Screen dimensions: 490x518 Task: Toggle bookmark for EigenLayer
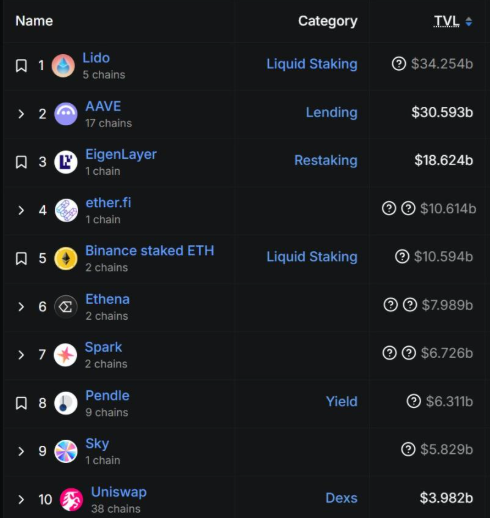pyautogui.click(x=21, y=162)
